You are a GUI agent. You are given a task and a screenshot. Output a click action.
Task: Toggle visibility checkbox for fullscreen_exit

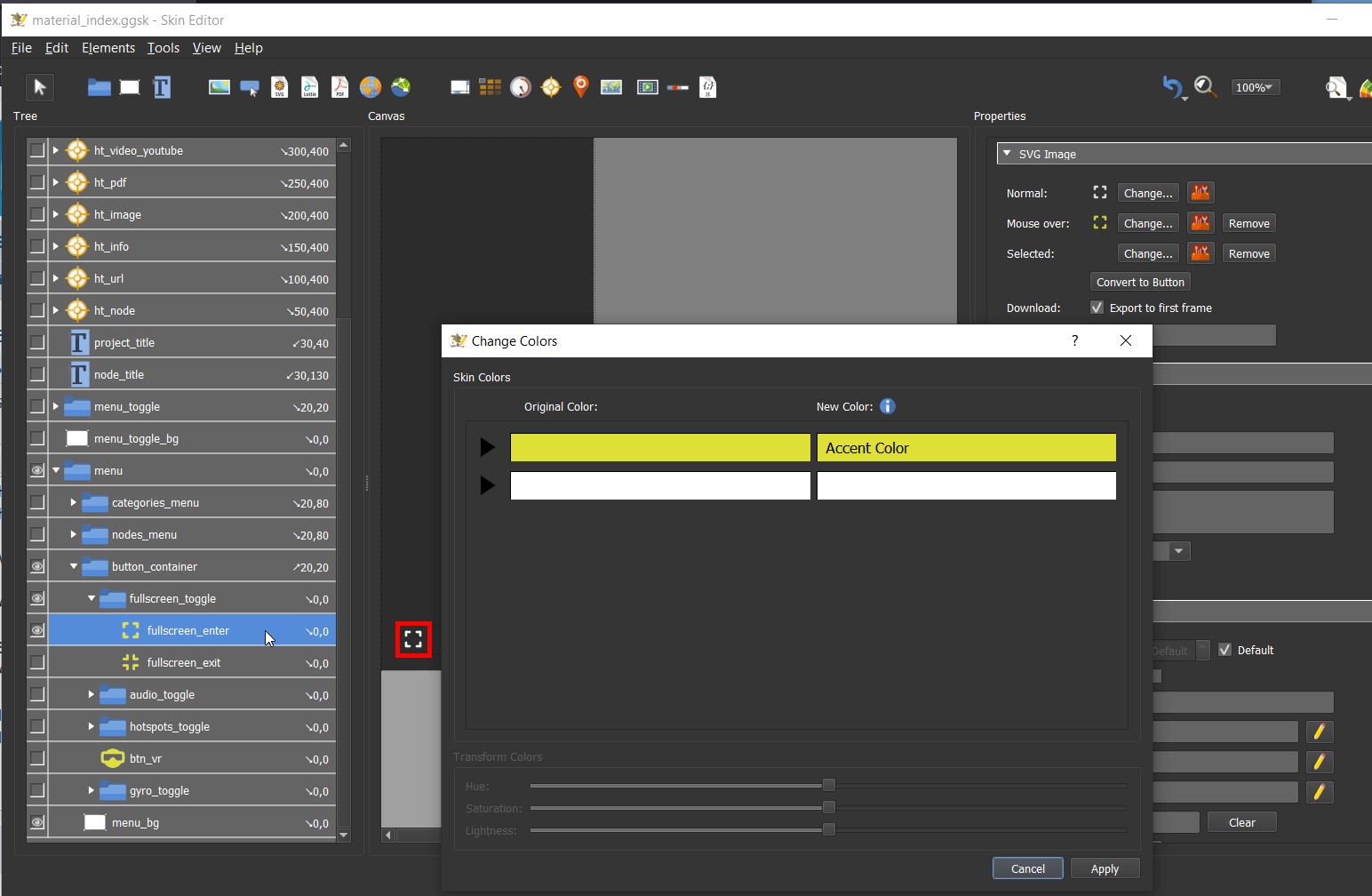[37, 662]
